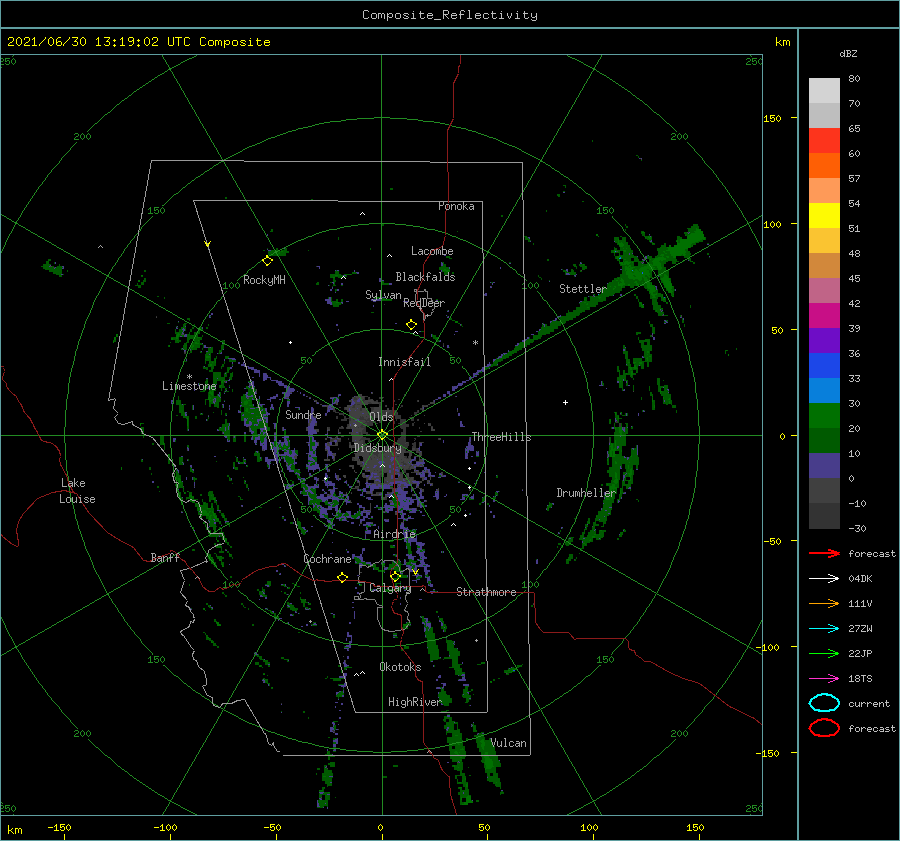The height and width of the screenshot is (841, 900).
Task: Click the ThreeHills label
Action: 502,437
